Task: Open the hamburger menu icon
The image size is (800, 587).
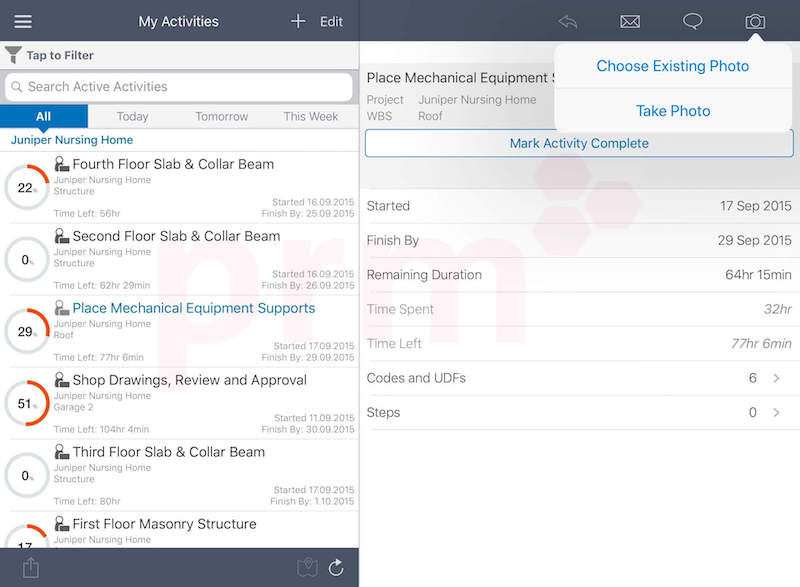Action: 23,21
